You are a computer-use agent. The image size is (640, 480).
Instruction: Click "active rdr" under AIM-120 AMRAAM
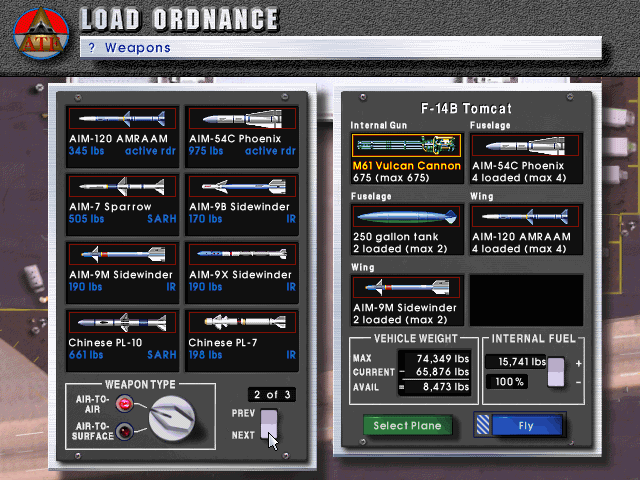click(150, 151)
